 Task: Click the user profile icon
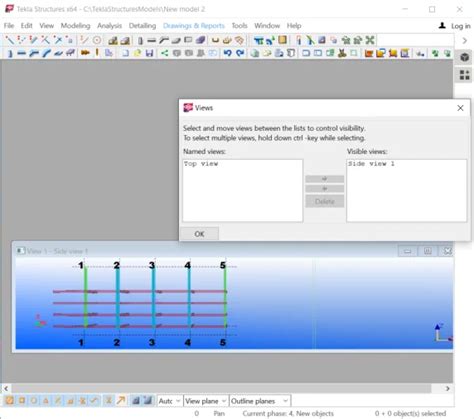(442, 26)
